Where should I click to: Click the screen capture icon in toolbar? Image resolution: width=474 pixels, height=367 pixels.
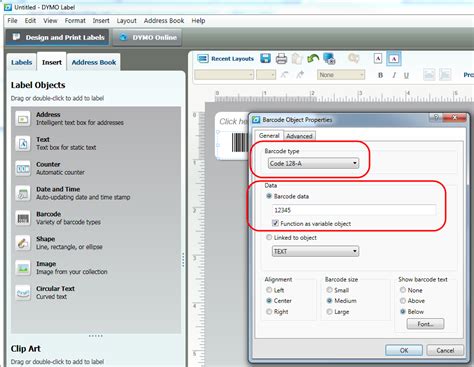(329, 59)
